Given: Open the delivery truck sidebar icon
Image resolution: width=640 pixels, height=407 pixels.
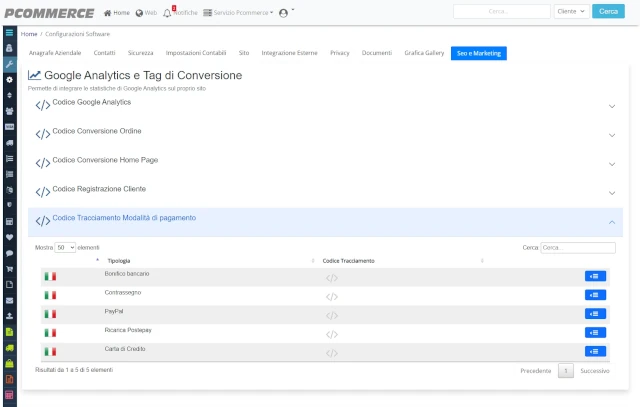Looking at the screenshot, I should tap(9, 142).
